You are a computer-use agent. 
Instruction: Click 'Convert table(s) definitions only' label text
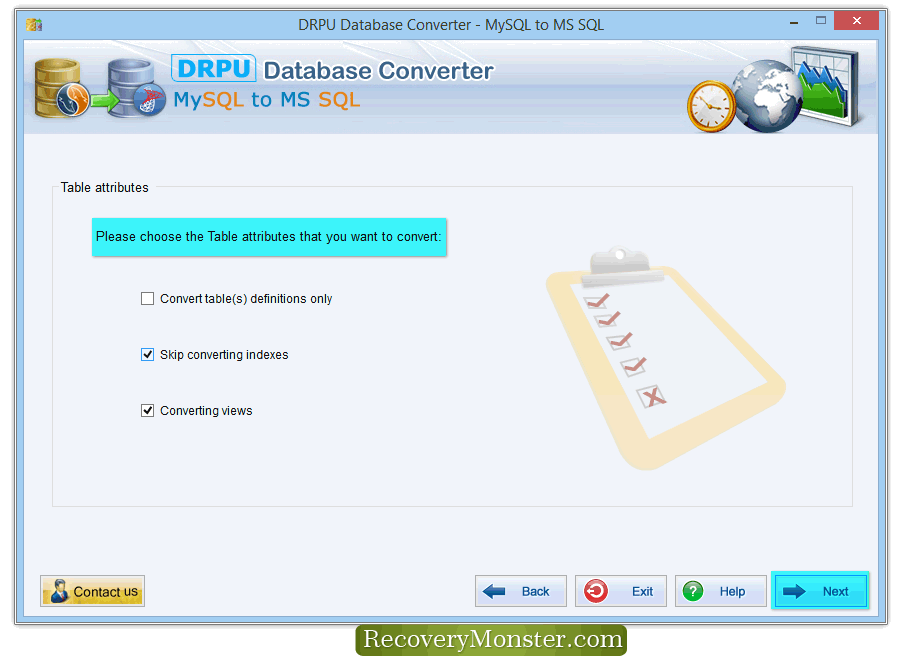tap(246, 299)
